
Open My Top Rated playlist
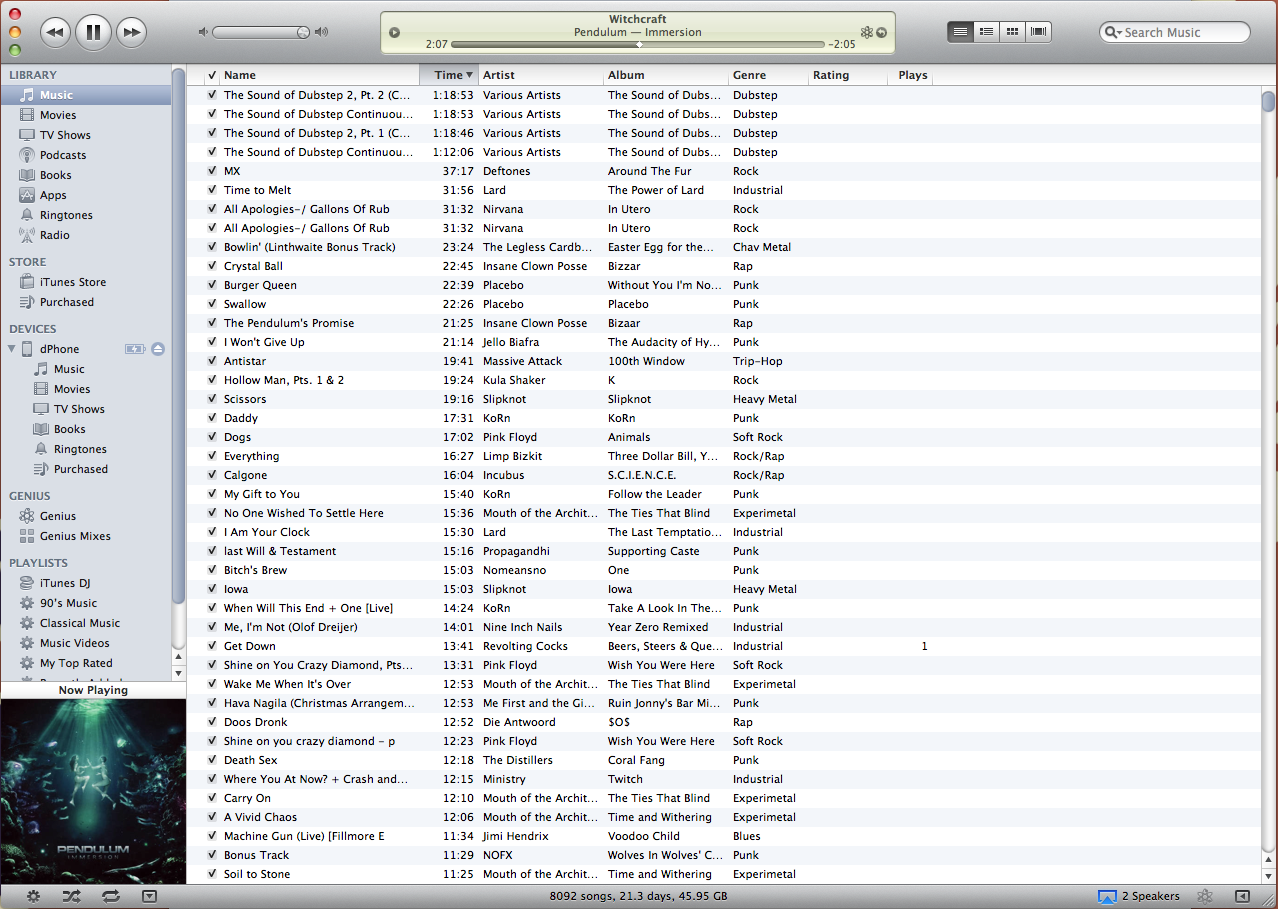[86, 663]
